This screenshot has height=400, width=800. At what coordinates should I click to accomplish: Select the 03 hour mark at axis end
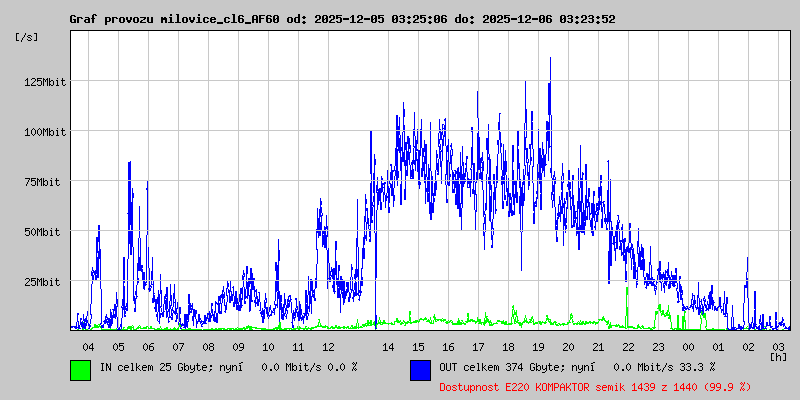(x=778, y=346)
